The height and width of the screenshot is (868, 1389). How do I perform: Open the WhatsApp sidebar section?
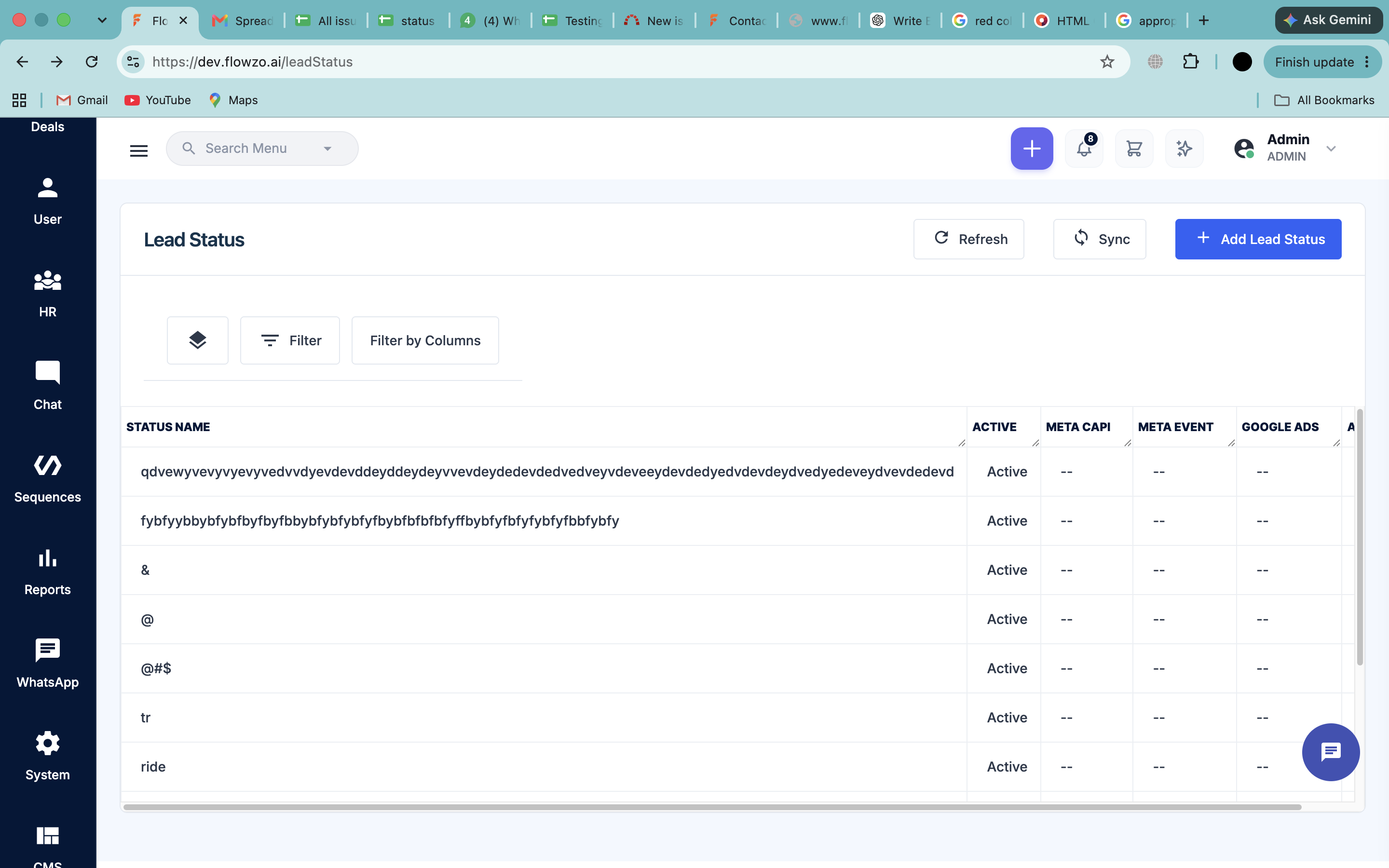click(48, 664)
